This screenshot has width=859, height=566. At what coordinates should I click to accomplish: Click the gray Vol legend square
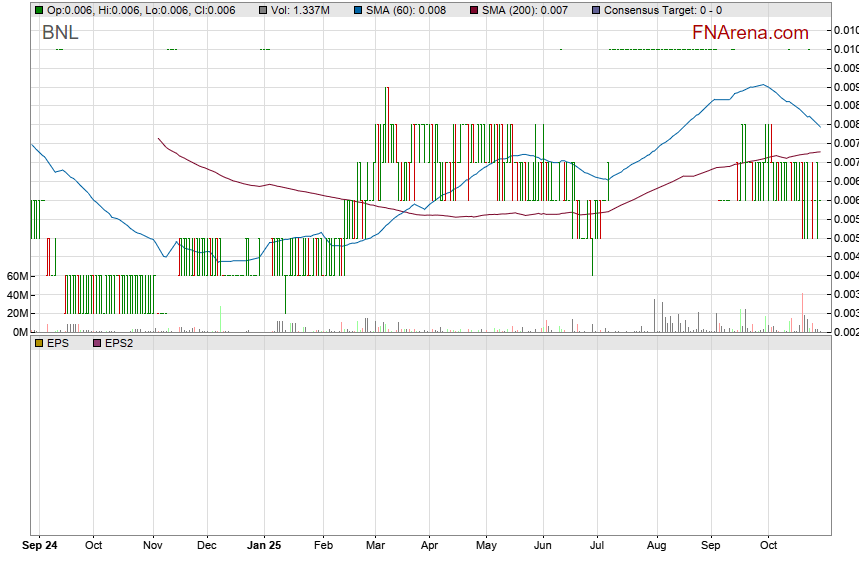click(262, 10)
